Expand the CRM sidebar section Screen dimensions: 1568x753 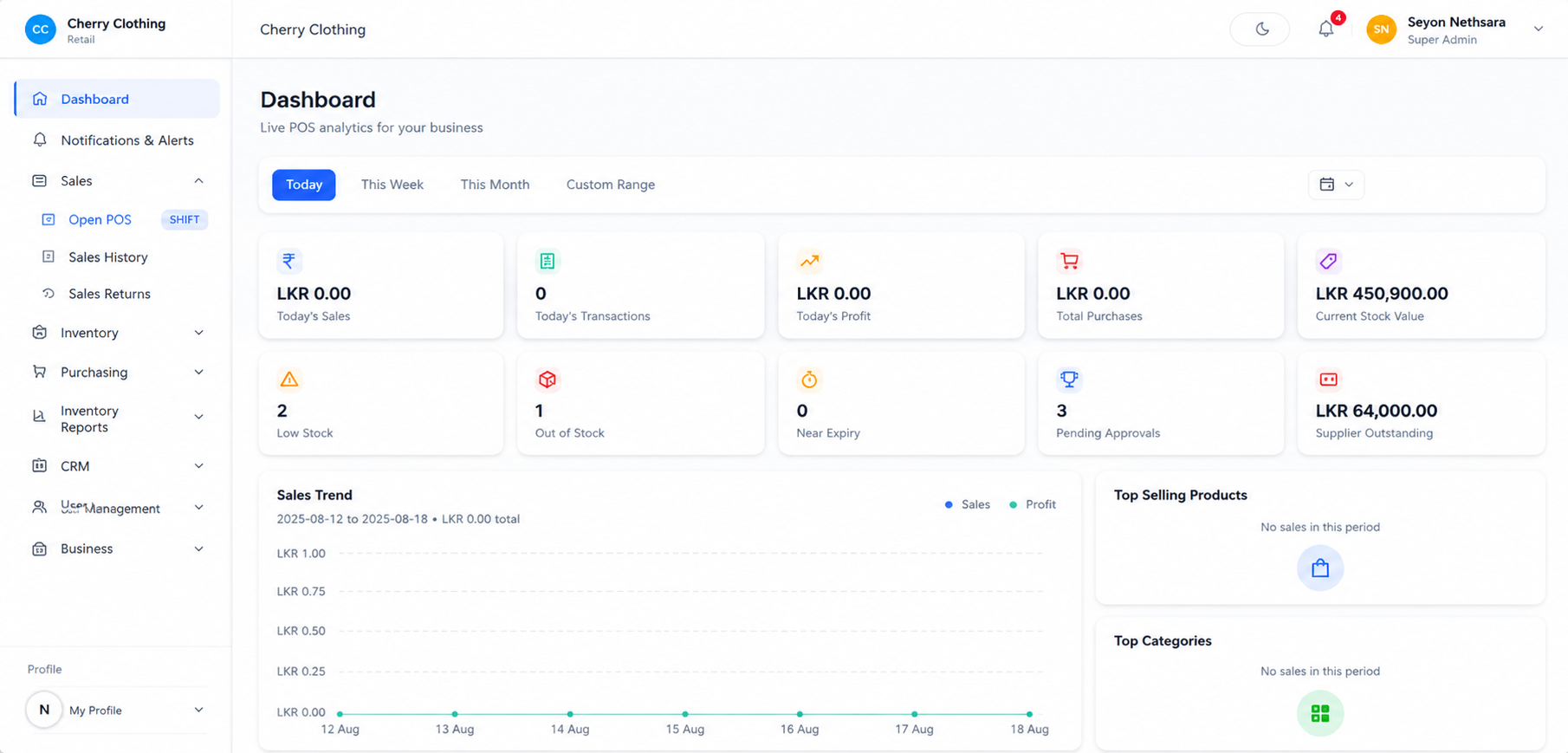(x=117, y=466)
